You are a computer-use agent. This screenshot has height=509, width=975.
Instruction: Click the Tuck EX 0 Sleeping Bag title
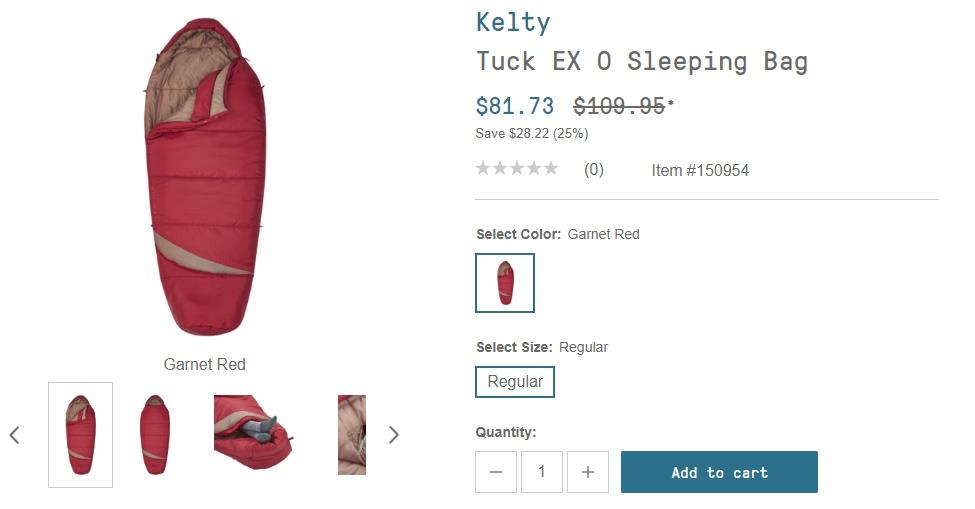click(x=642, y=62)
